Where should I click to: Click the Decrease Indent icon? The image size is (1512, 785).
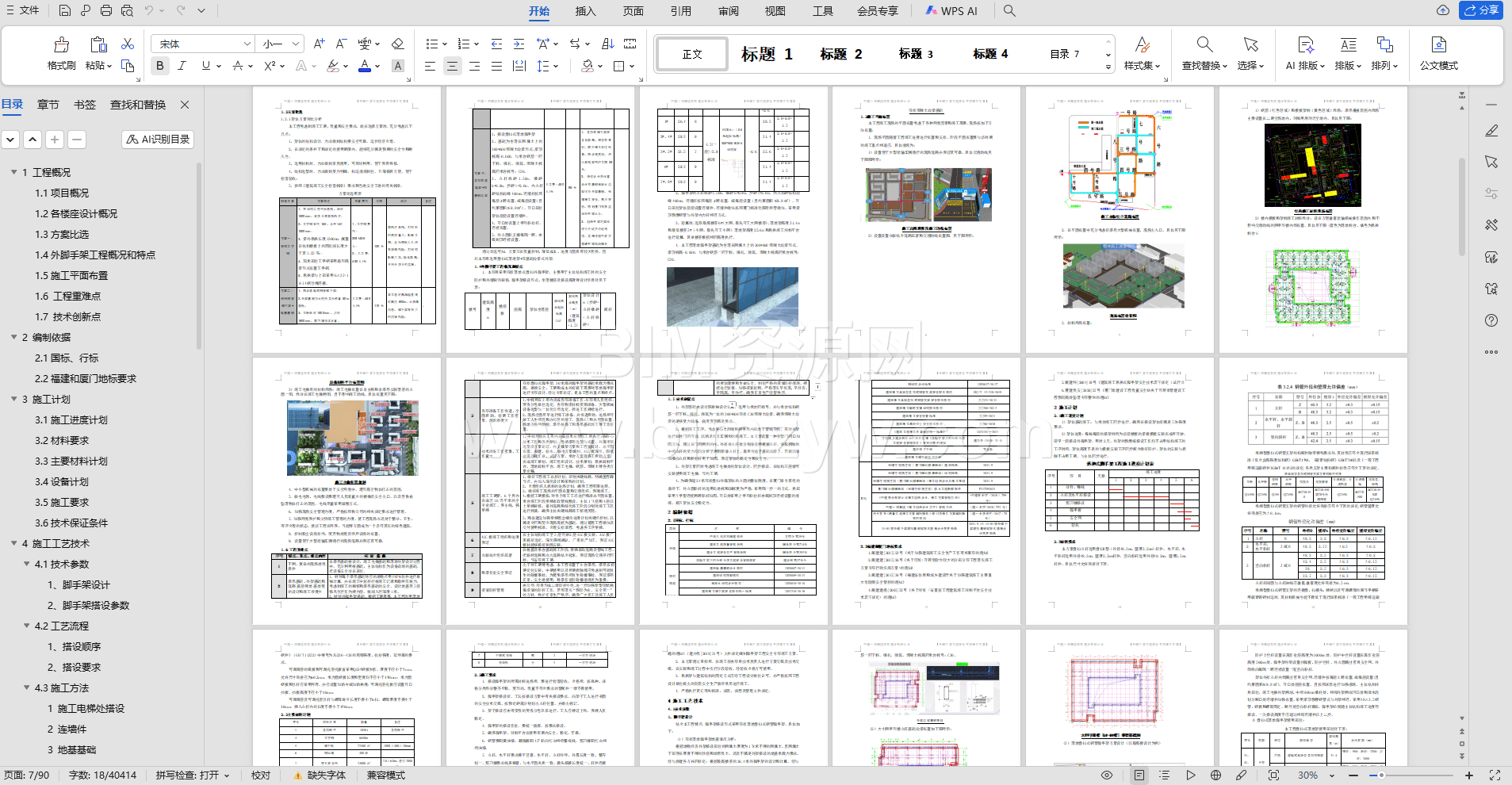[x=496, y=44]
